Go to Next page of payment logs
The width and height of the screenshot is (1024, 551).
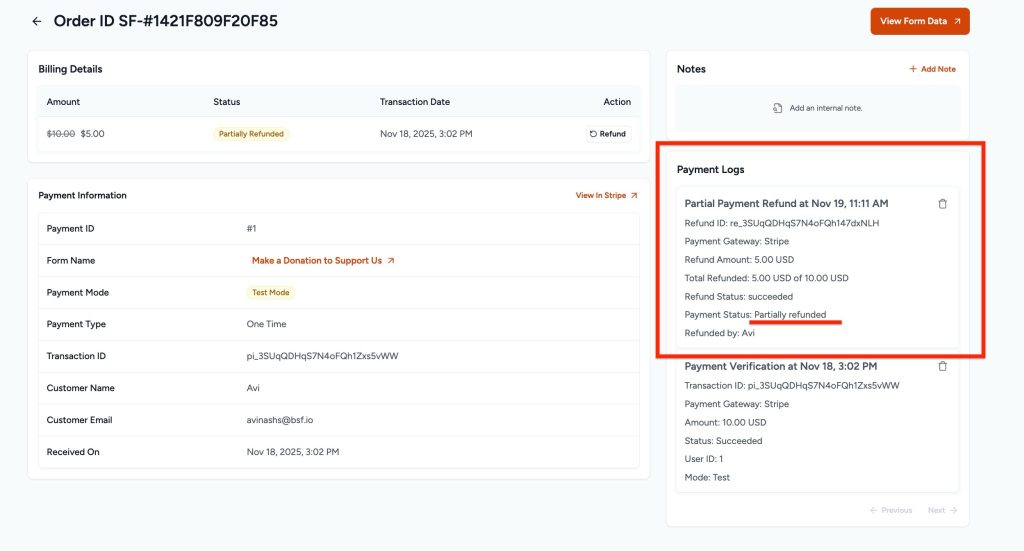[x=942, y=510]
